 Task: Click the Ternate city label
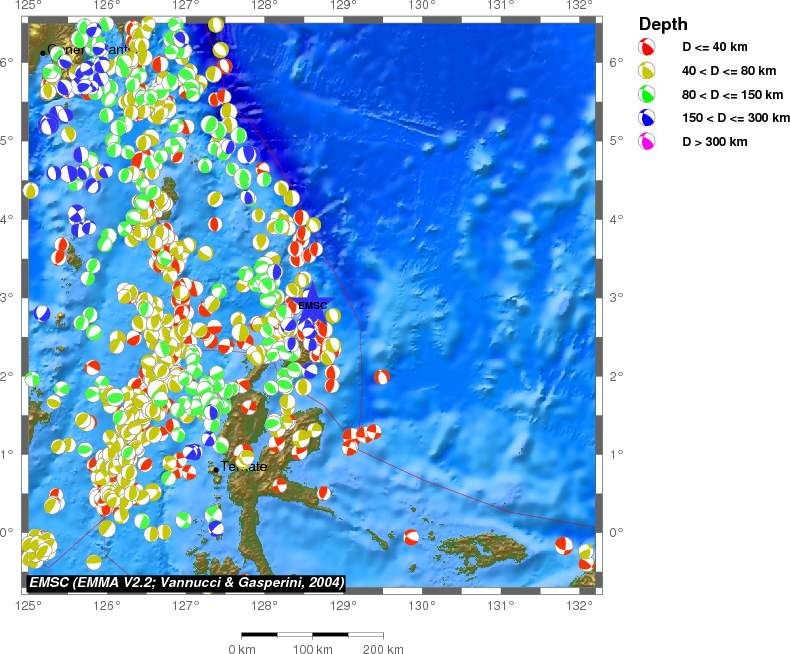point(244,467)
